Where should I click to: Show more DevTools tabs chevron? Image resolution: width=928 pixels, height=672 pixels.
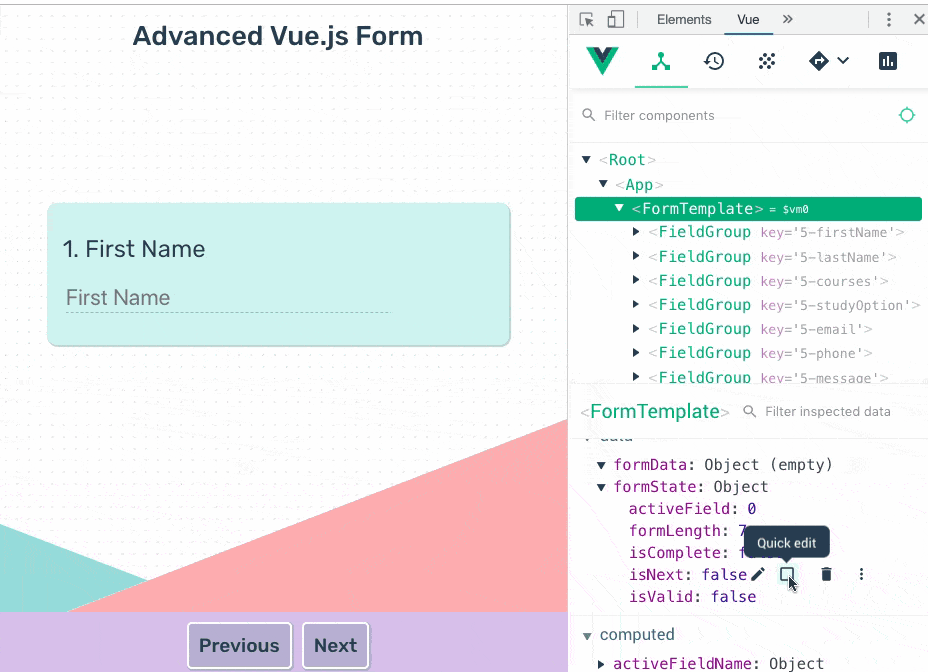(787, 19)
